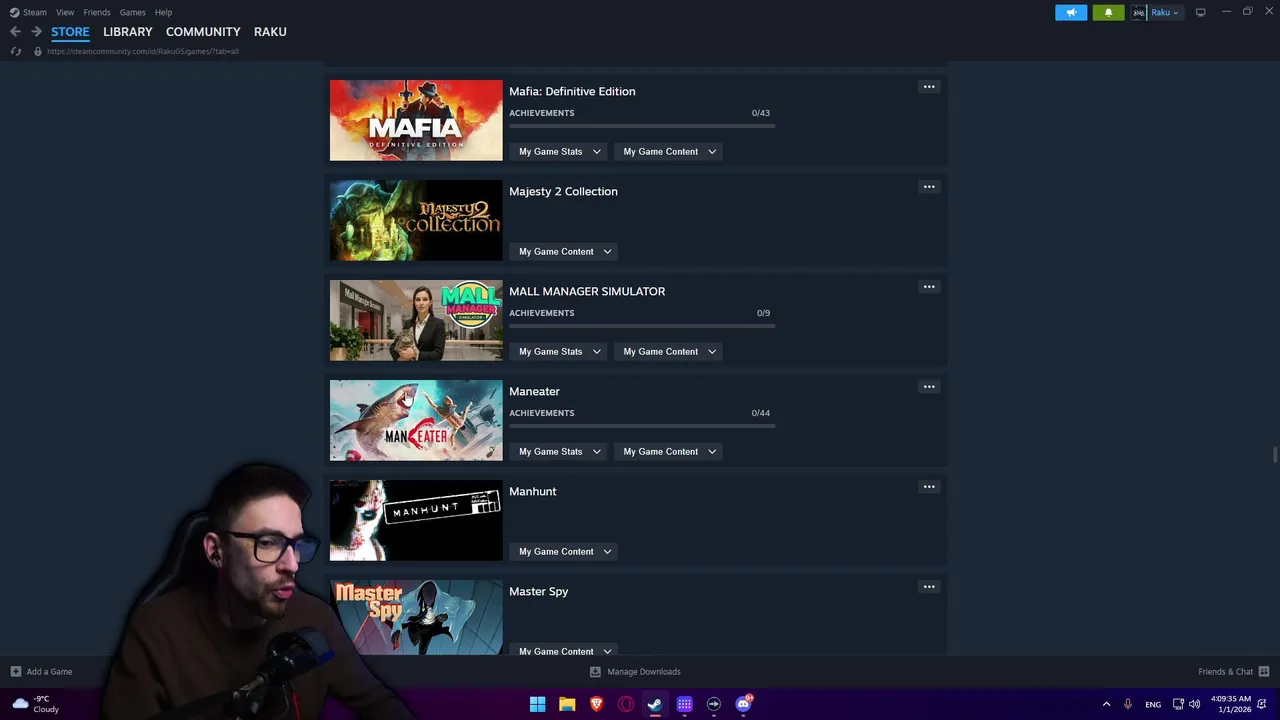Go forward with the navigation arrow
Image resolution: width=1280 pixels, height=720 pixels.
coord(36,32)
